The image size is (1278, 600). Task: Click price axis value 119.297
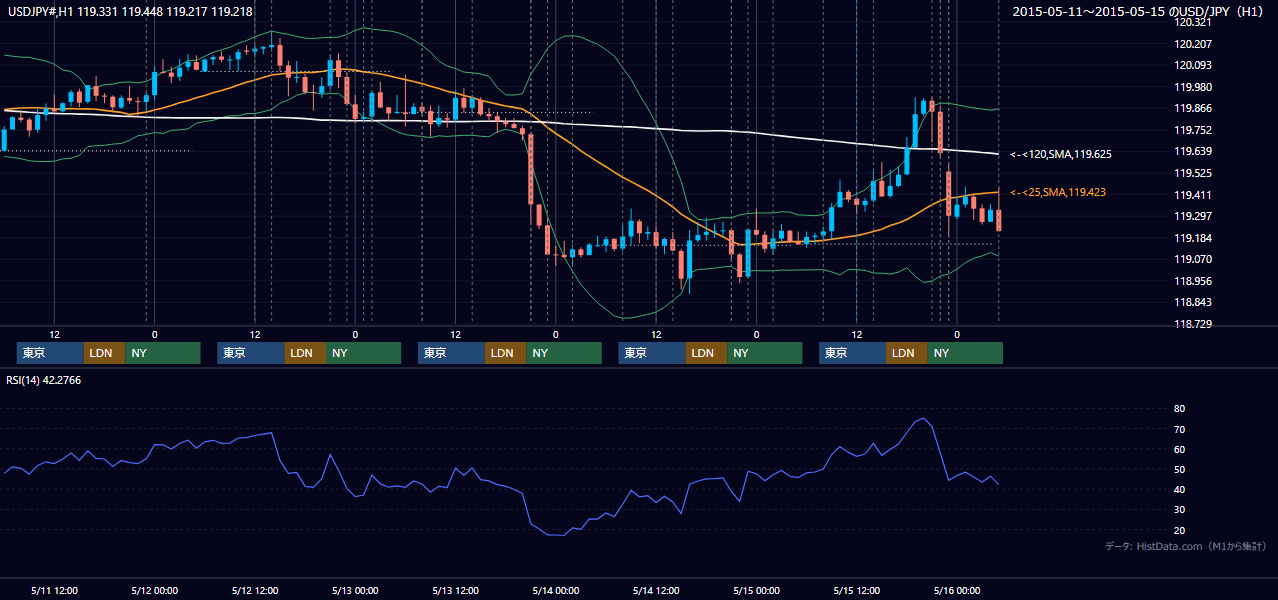1193,216
